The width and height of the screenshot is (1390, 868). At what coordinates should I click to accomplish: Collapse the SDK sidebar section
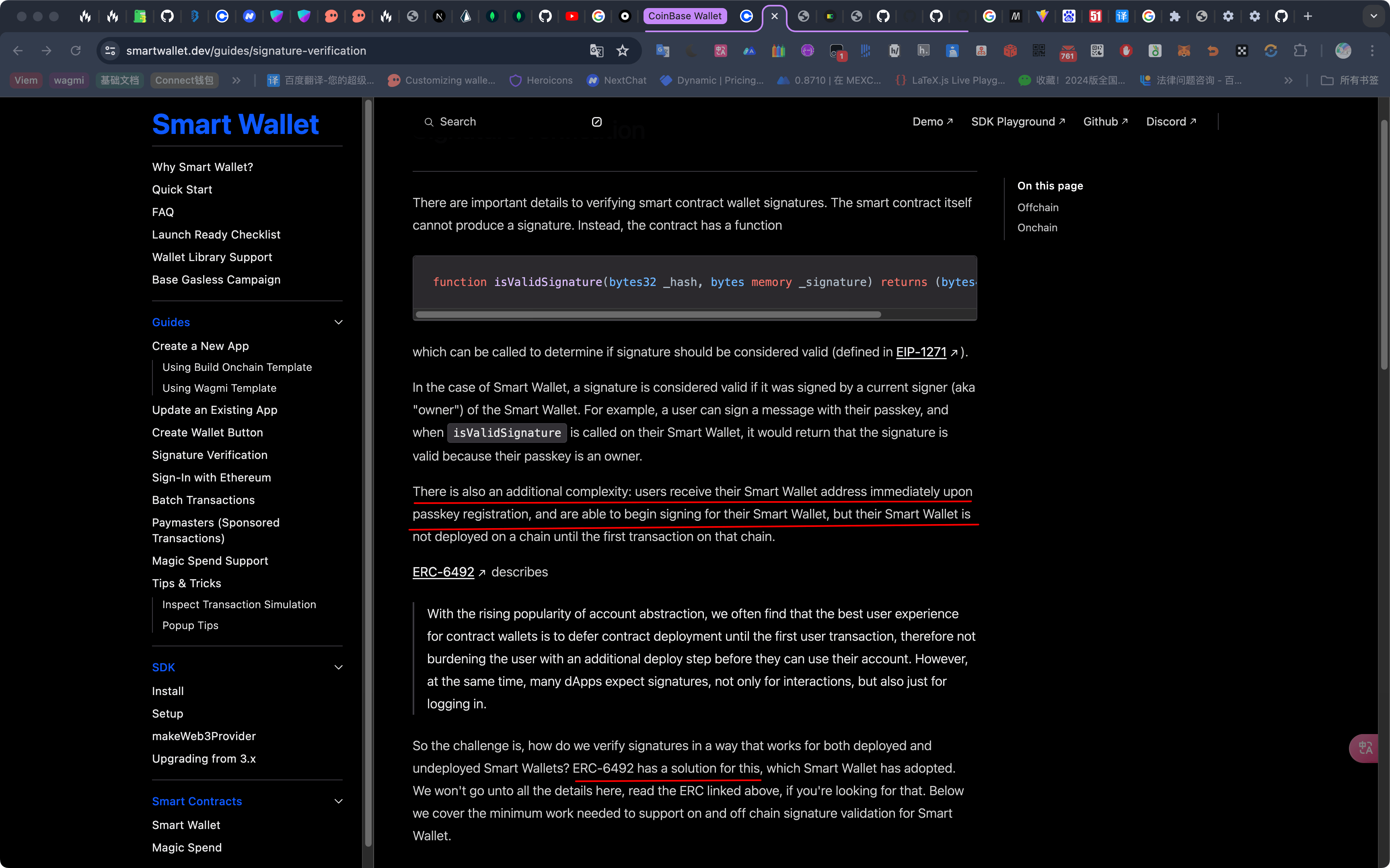tap(339, 667)
